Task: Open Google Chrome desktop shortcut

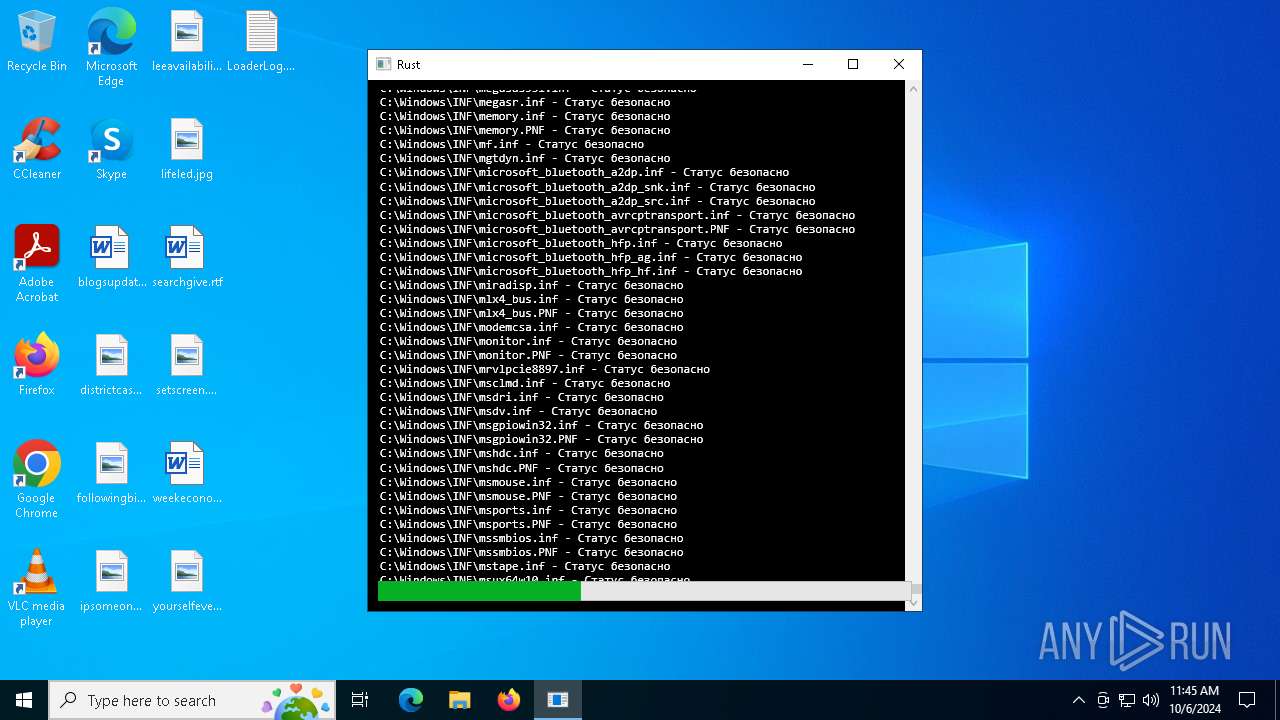Action: [37, 480]
